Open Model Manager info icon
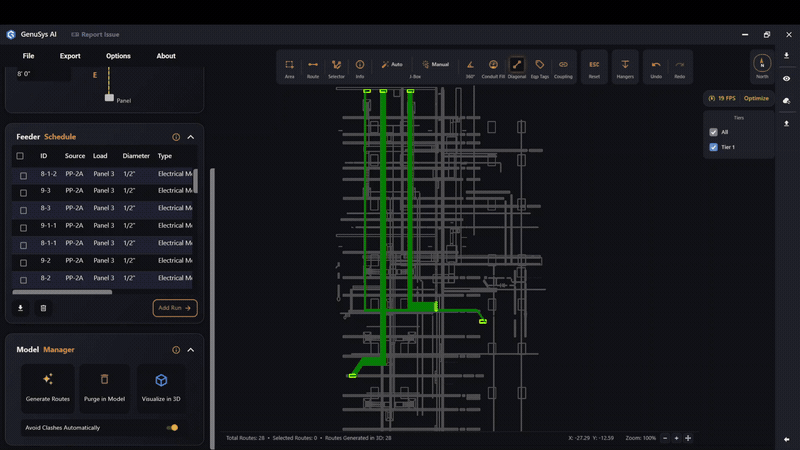 (x=176, y=350)
